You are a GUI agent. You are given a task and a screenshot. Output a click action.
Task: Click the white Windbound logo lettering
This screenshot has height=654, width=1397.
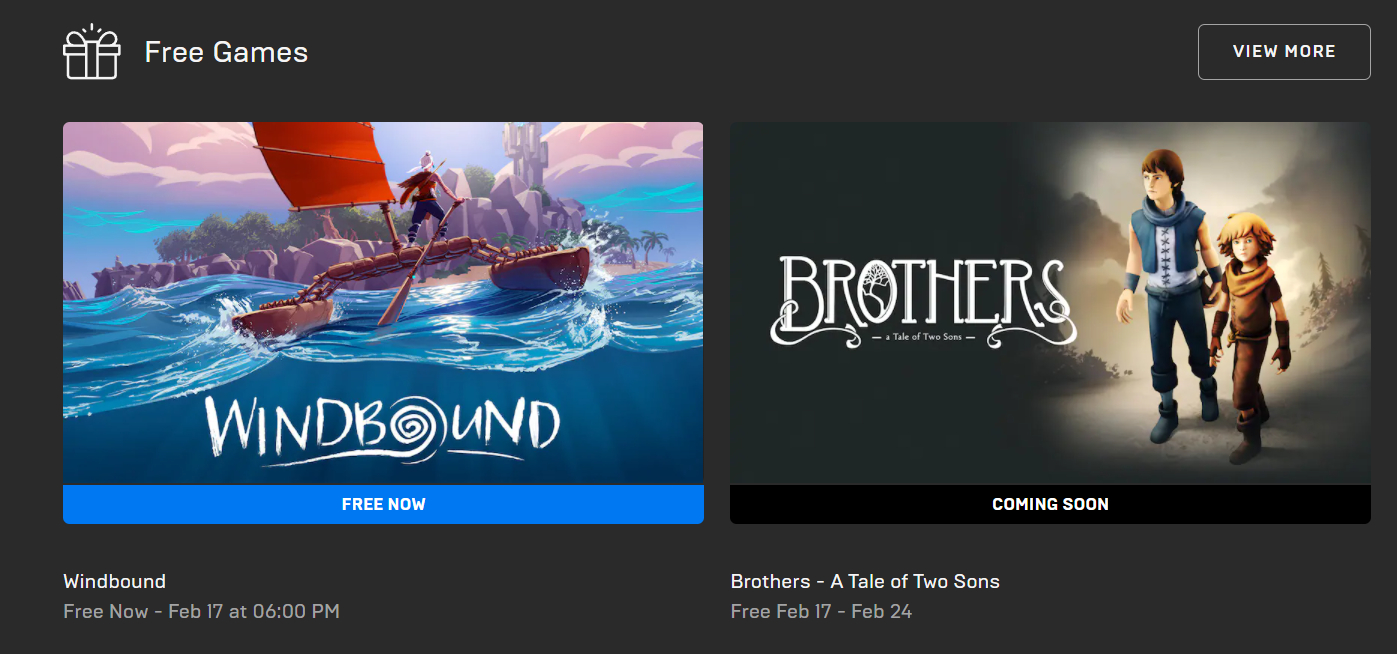click(x=383, y=430)
